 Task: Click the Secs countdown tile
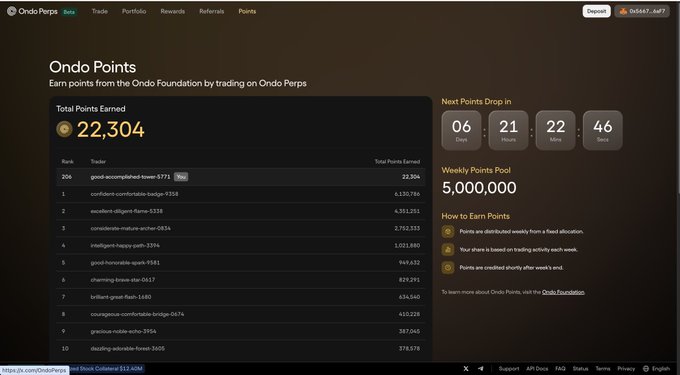603,130
